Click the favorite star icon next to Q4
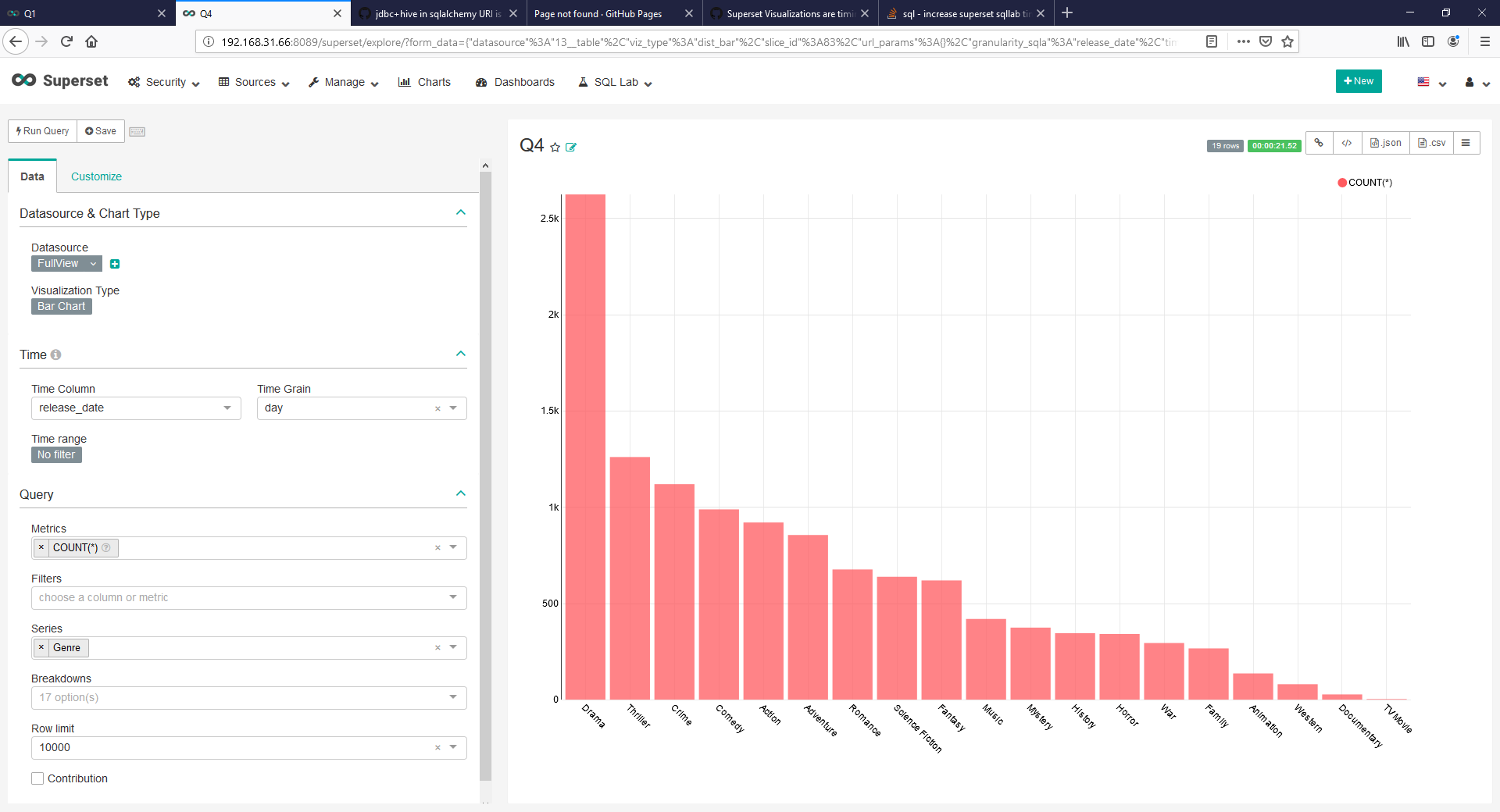 click(x=555, y=148)
